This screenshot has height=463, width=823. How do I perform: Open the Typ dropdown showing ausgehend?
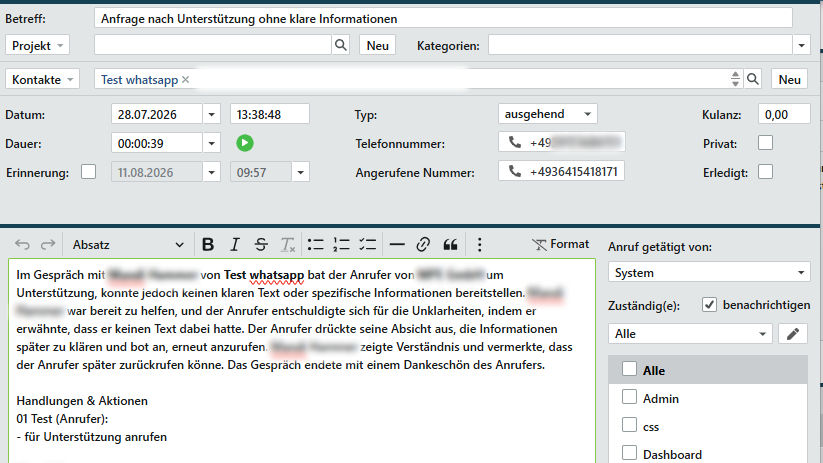point(547,114)
